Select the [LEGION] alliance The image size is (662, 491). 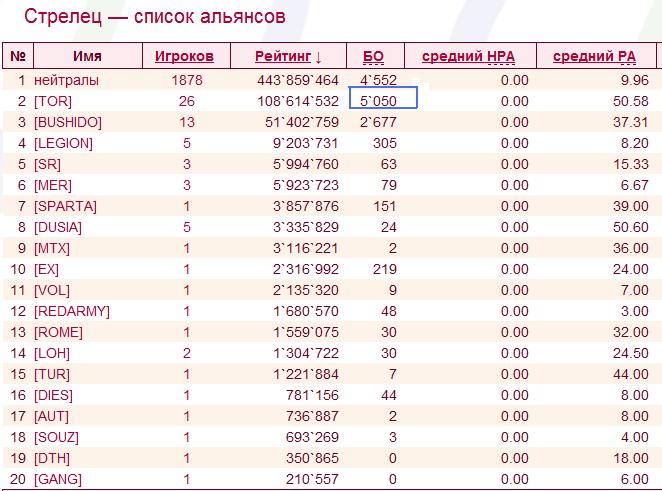[x=63, y=143]
